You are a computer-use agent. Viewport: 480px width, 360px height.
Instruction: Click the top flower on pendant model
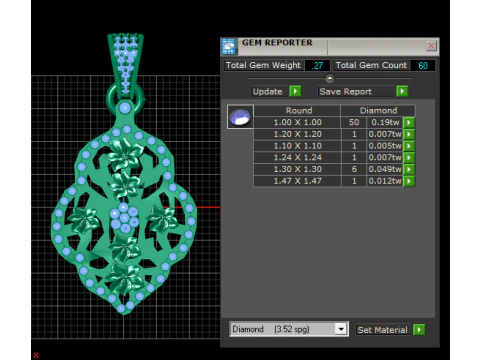tap(125, 155)
